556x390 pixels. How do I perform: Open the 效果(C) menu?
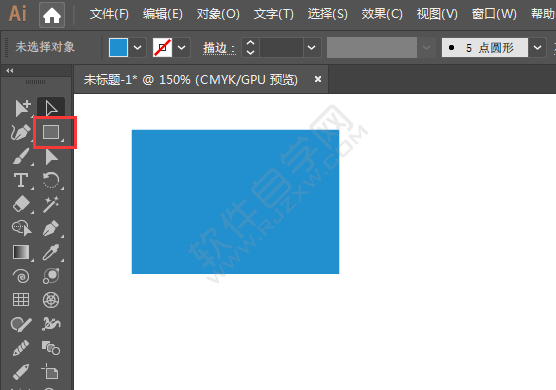(x=382, y=15)
